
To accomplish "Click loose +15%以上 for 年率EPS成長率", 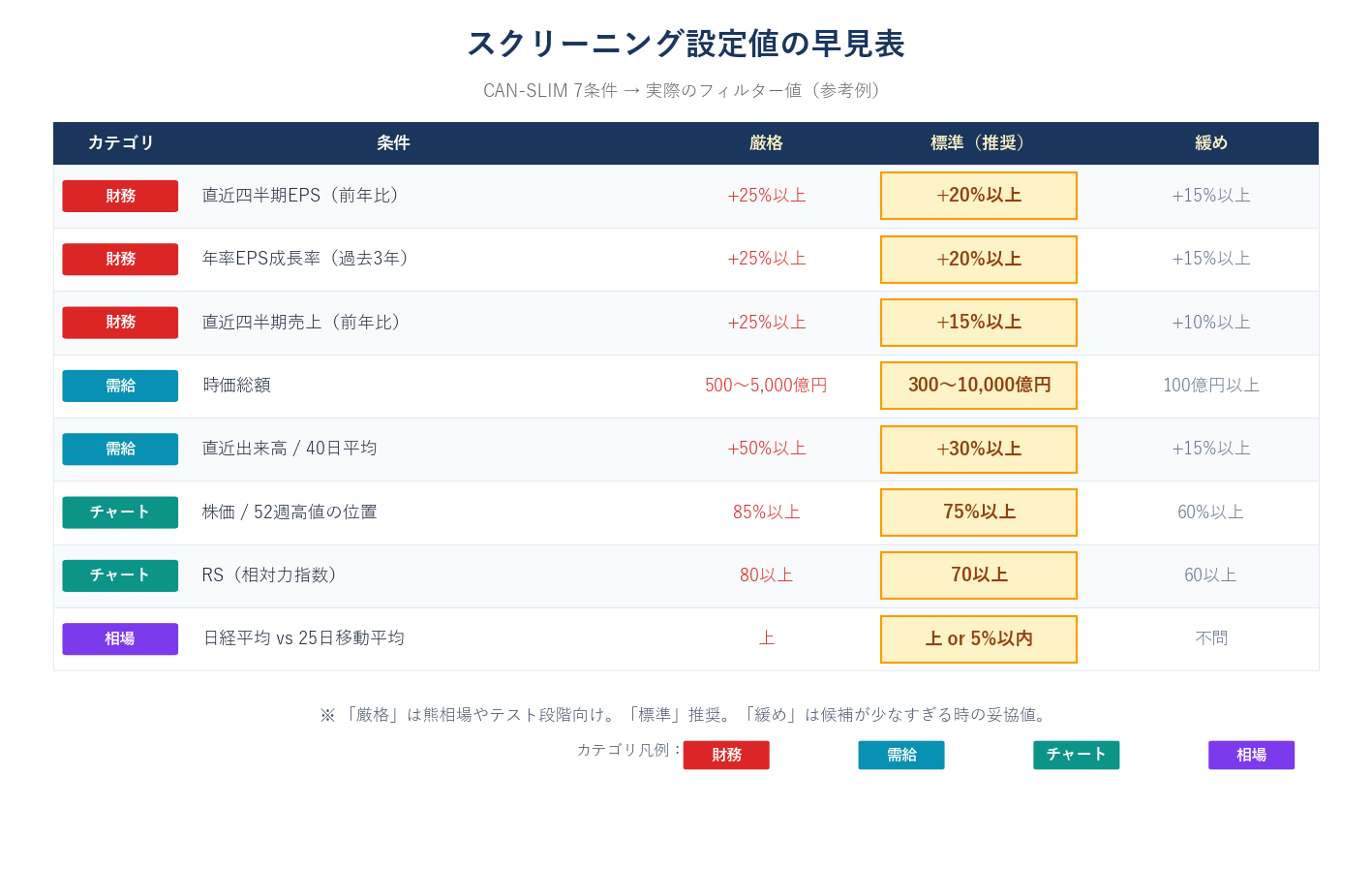I will [x=1211, y=258].
